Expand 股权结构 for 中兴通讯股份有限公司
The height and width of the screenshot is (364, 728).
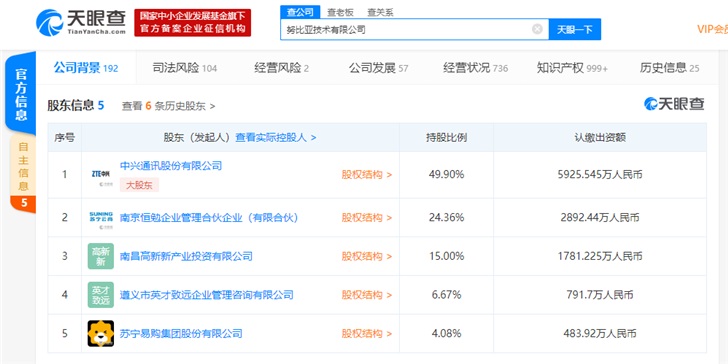367,175
